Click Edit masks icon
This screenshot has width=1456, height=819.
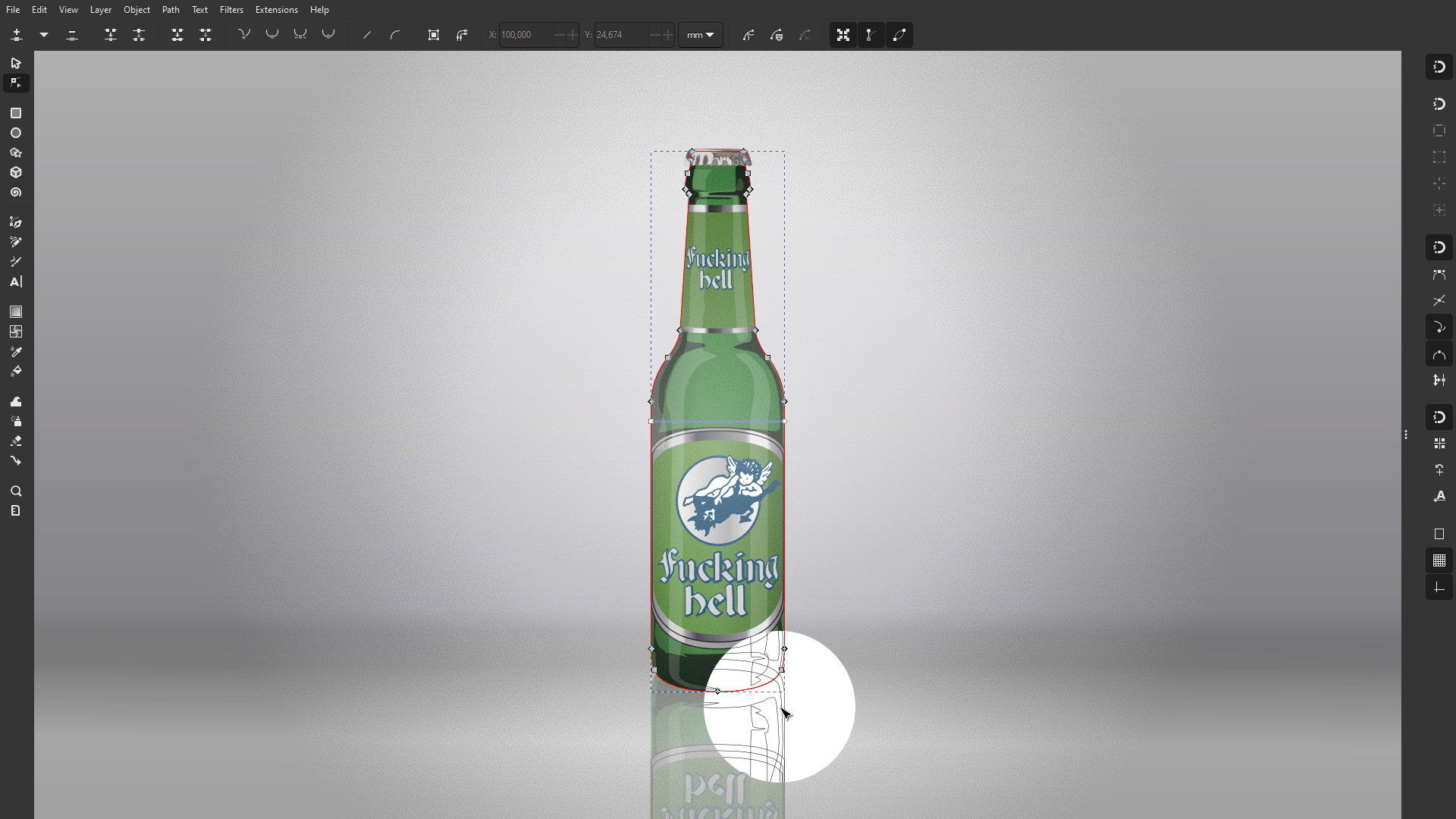pos(777,35)
